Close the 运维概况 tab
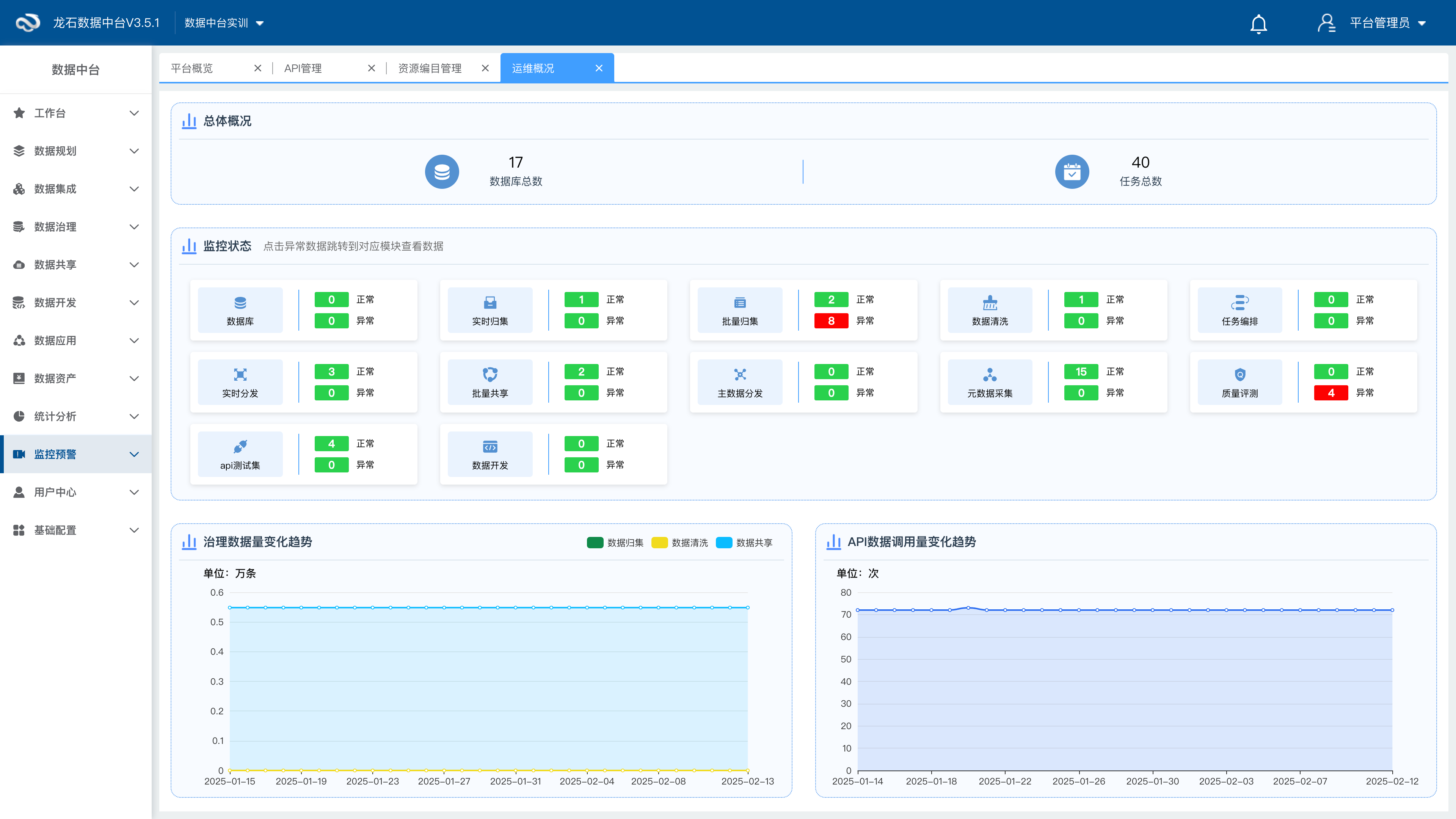This screenshot has height=819, width=1456. [599, 68]
